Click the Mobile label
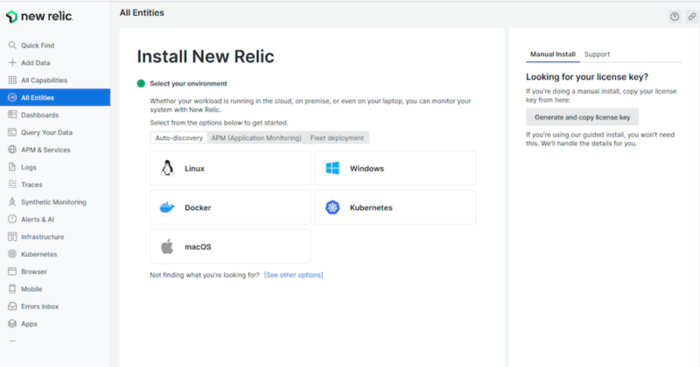This screenshot has height=367, width=700. click(x=32, y=289)
